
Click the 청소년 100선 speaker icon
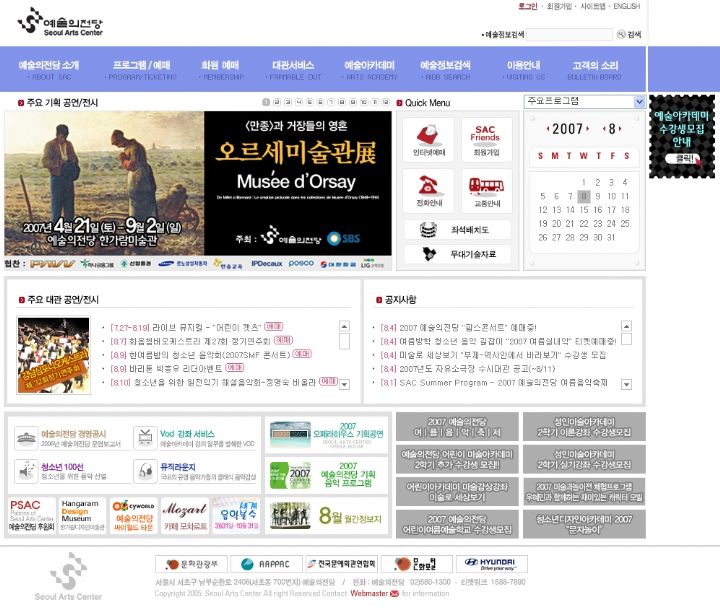coord(26,471)
